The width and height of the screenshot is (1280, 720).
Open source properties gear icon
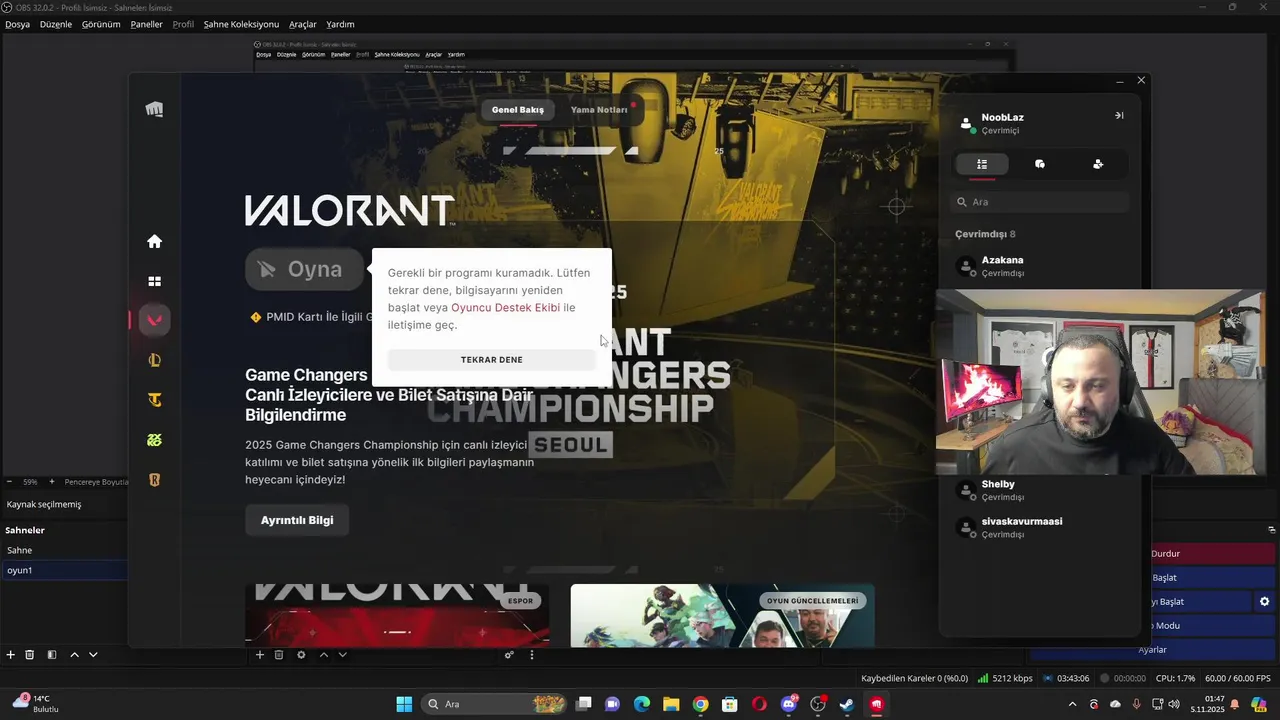click(301, 655)
